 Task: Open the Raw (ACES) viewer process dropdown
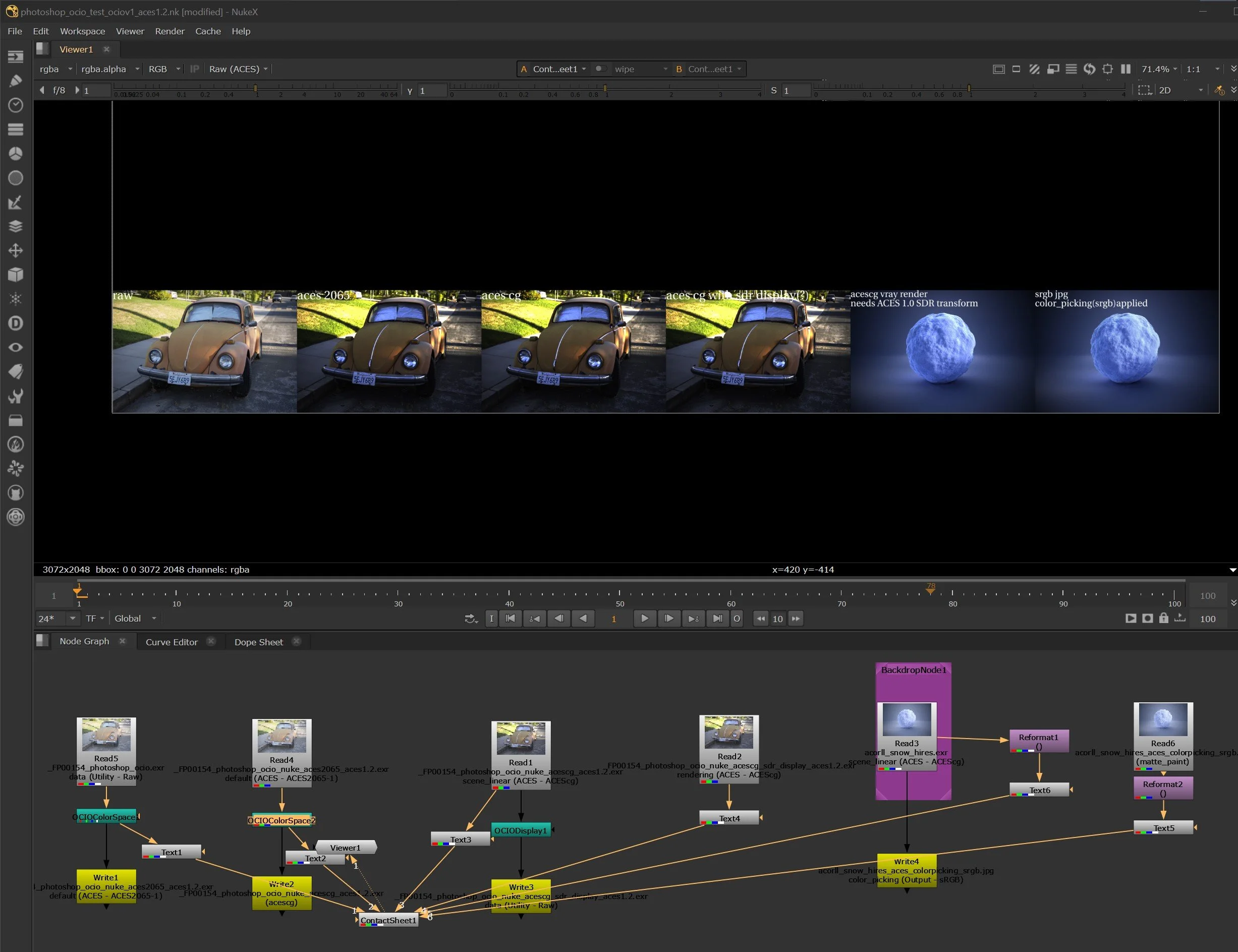(x=238, y=69)
